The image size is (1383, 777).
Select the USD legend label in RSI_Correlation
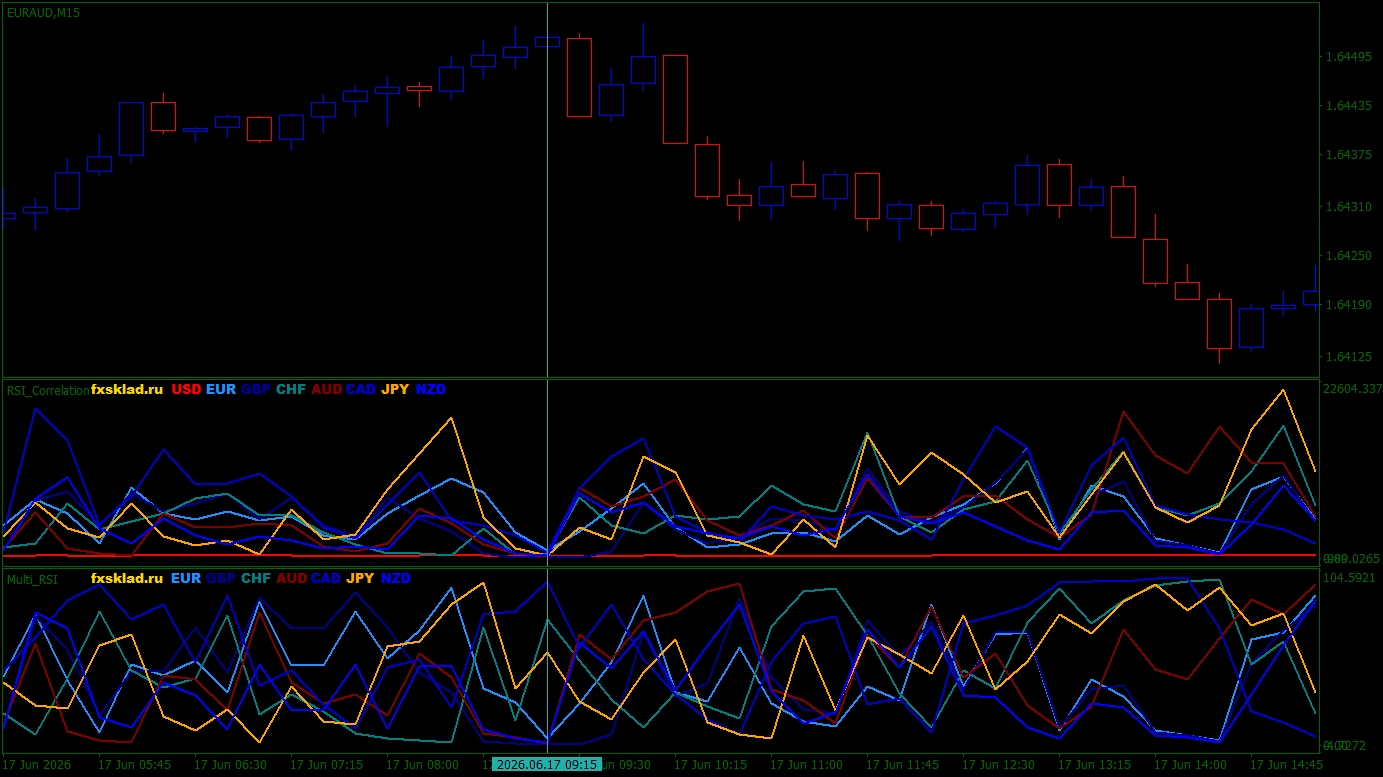186,389
